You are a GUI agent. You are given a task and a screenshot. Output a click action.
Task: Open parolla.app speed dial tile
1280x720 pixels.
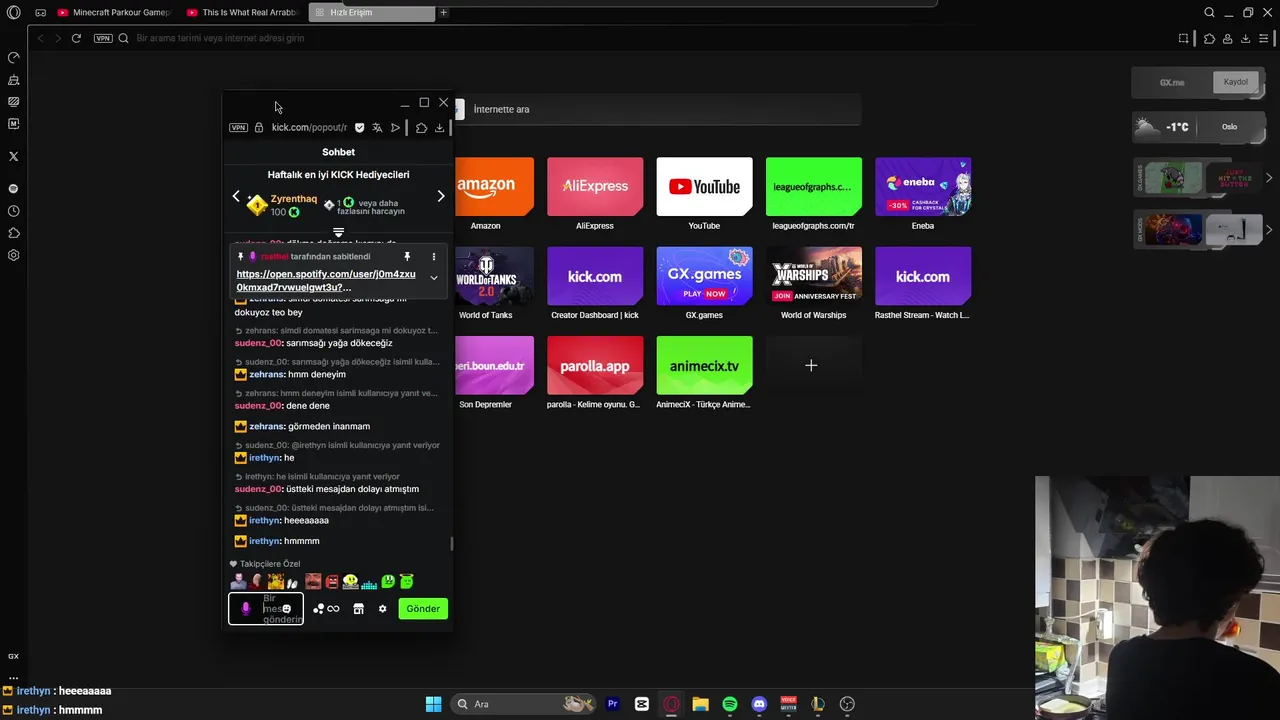click(x=595, y=366)
